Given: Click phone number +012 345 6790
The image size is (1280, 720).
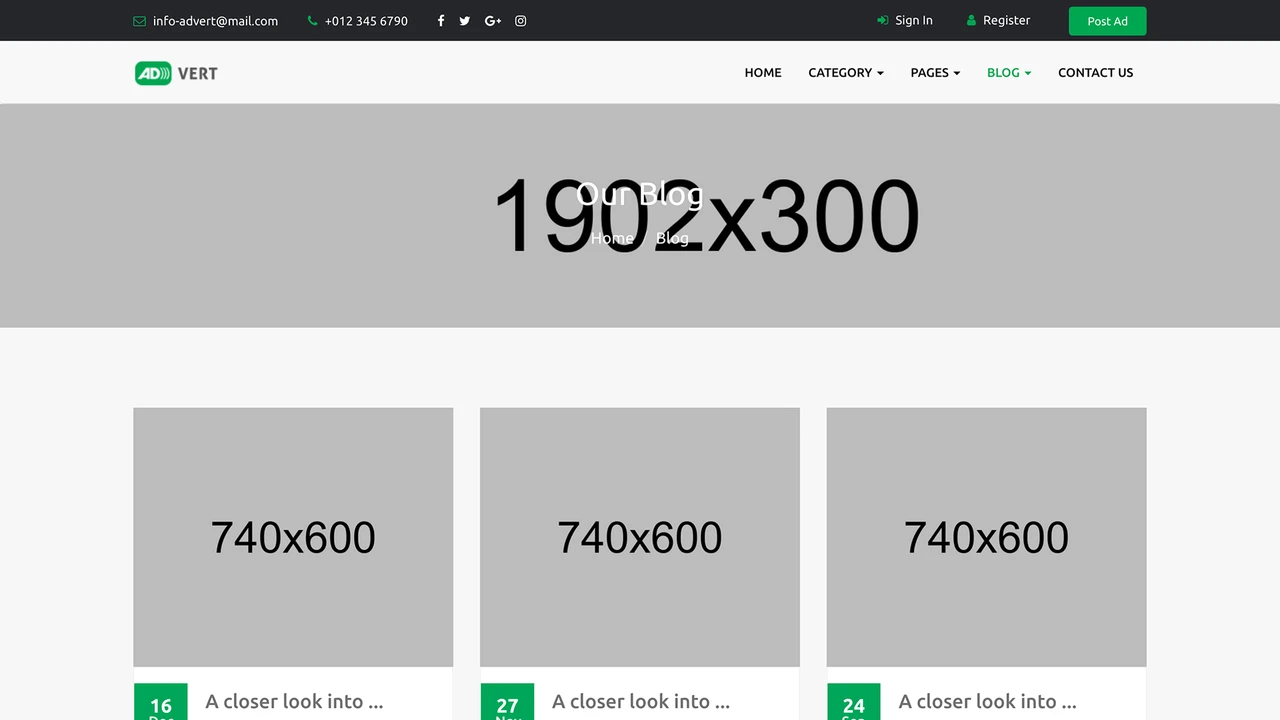Looking at the screenshot, I should point(366,21).
